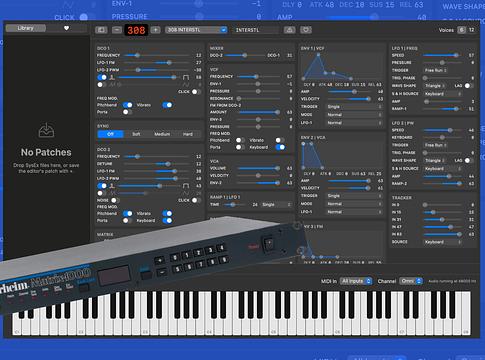Click the DCO 2 DETUNE slider

[x=156, y=164]
